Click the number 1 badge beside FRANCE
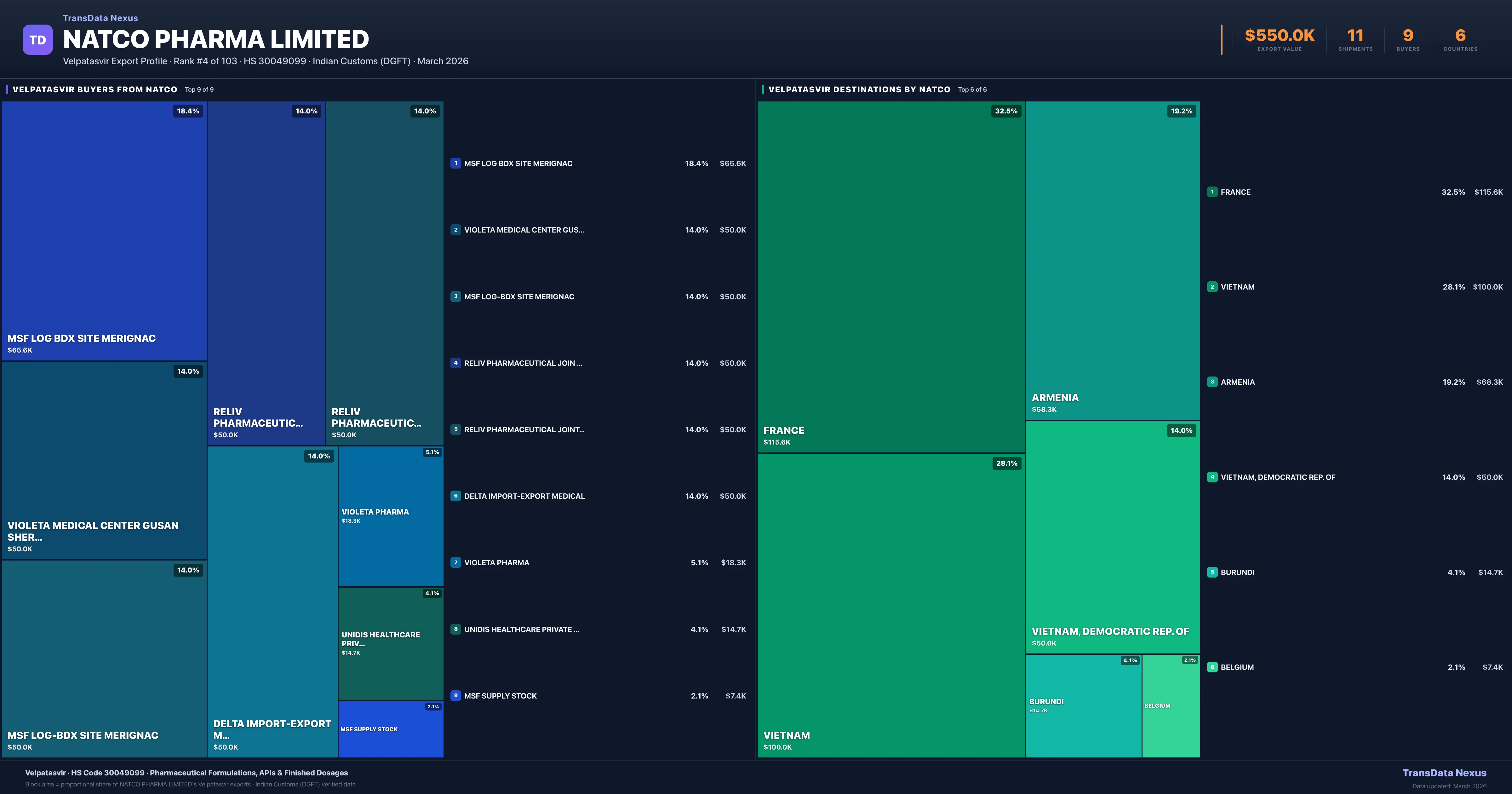 (1213, 192)
